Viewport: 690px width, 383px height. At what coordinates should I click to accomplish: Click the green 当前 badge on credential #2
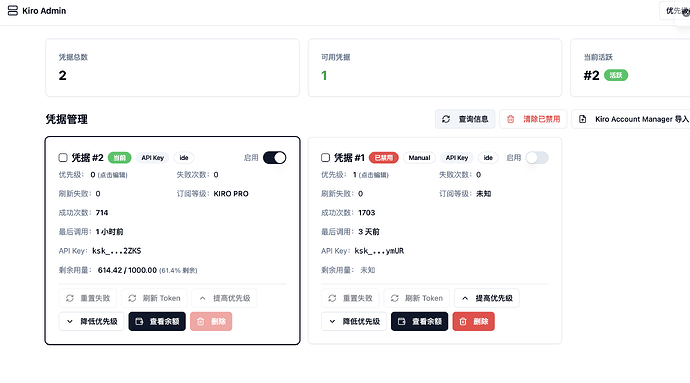(x=120, y=158)
